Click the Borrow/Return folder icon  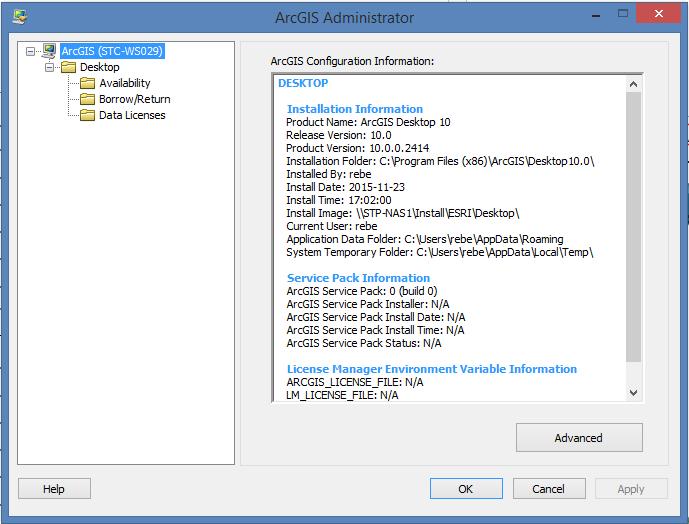tap(87, 99)
